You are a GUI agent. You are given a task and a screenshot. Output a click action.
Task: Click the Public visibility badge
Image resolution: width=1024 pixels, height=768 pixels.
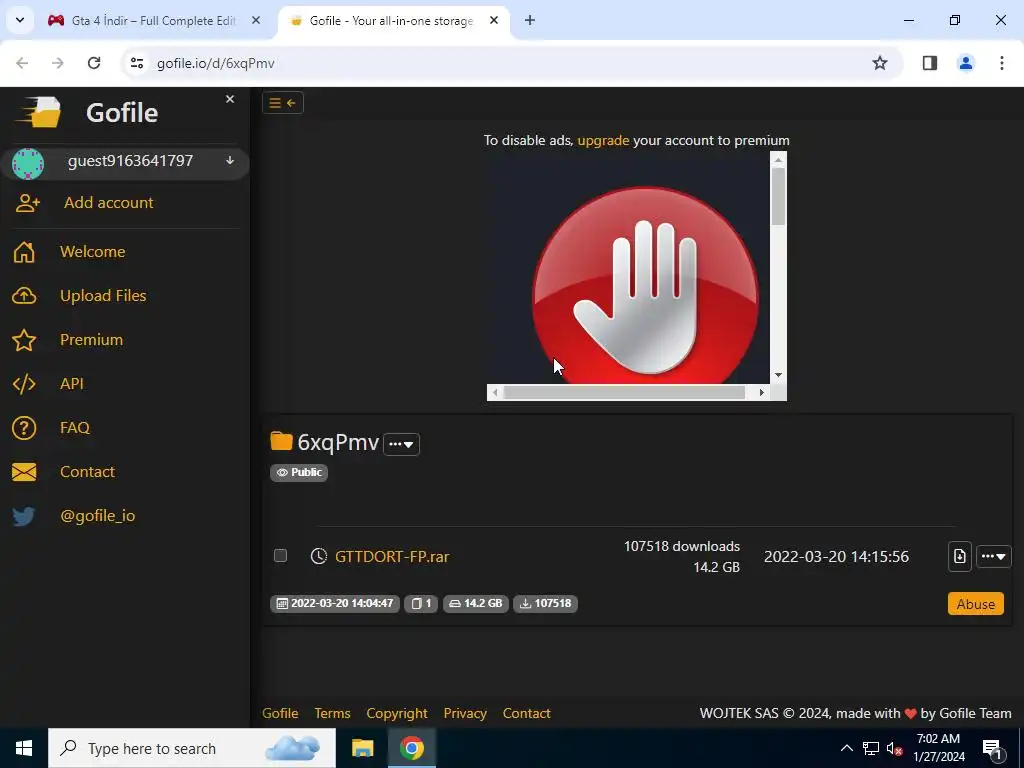(299, 472)
